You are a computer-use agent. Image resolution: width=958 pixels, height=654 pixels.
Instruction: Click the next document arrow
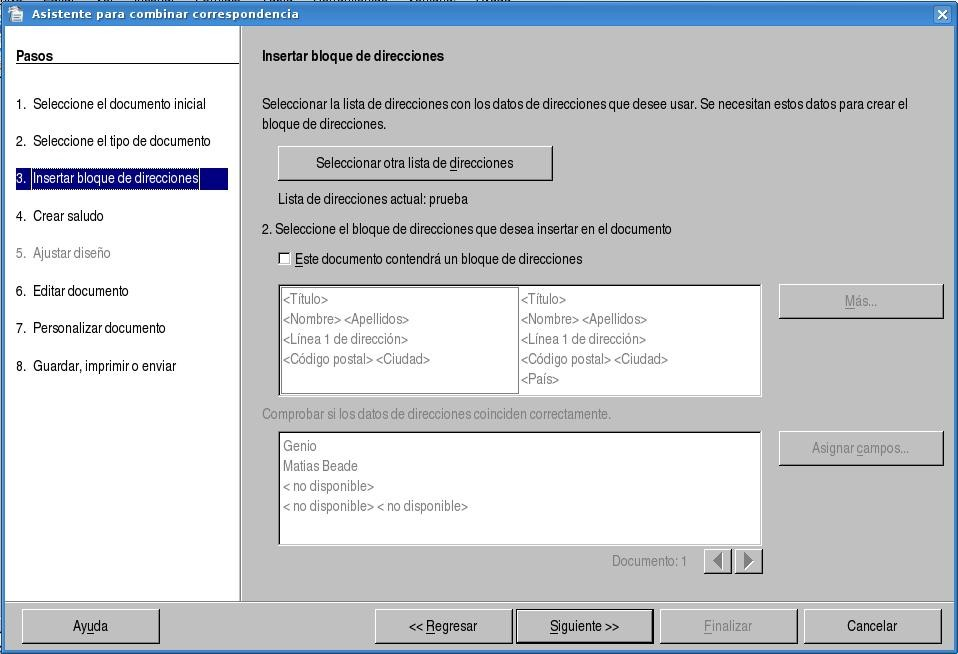click(x=749, y=561)
